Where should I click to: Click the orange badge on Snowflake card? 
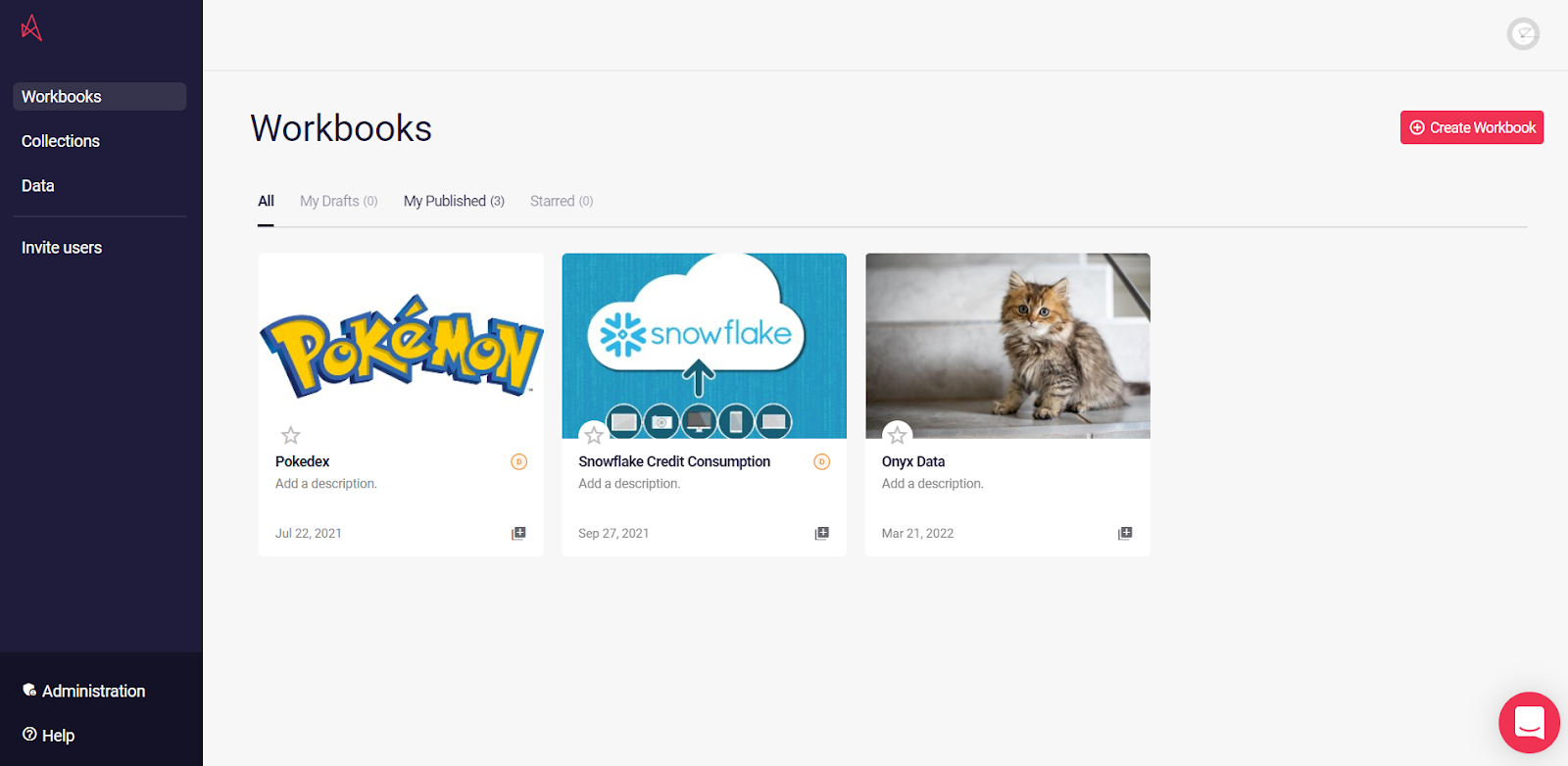822,462
